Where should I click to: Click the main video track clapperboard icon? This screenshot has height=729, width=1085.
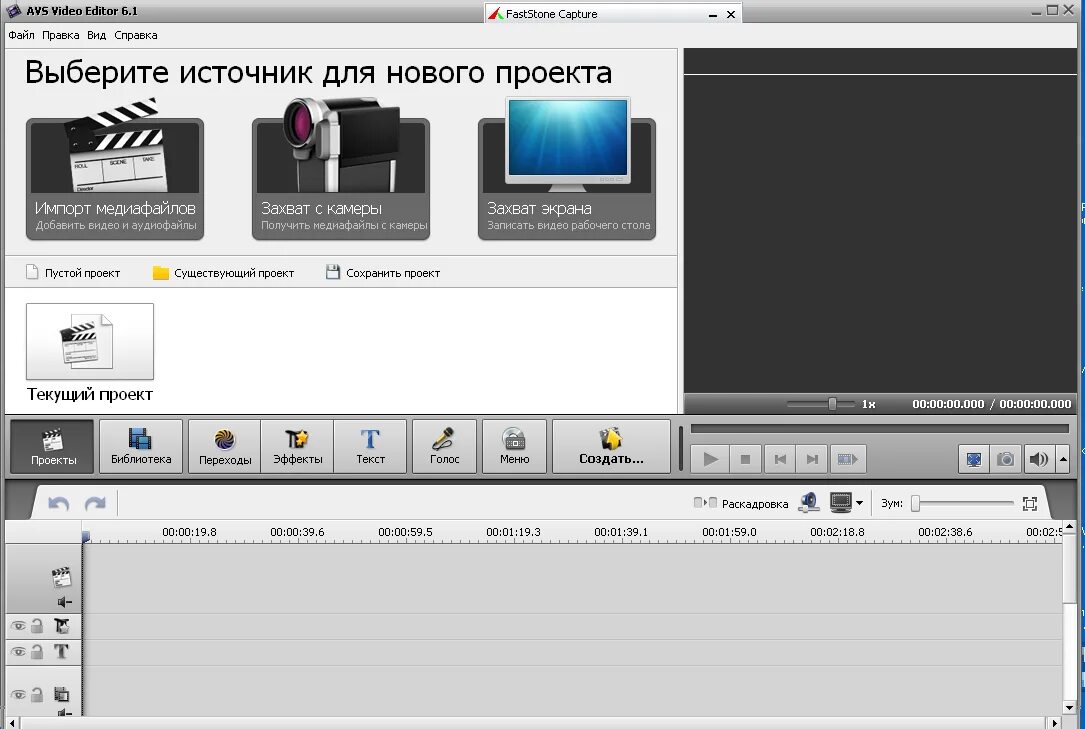[x=61, y=577]
